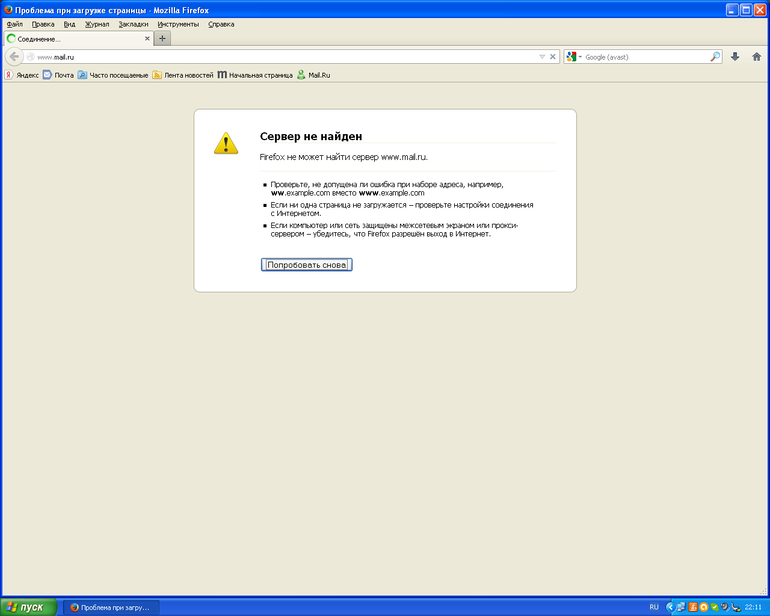The height and width of the screenshot is (616, 770).
Task: Expand hidden tray icons arrow
Action: tap(671, 607)
